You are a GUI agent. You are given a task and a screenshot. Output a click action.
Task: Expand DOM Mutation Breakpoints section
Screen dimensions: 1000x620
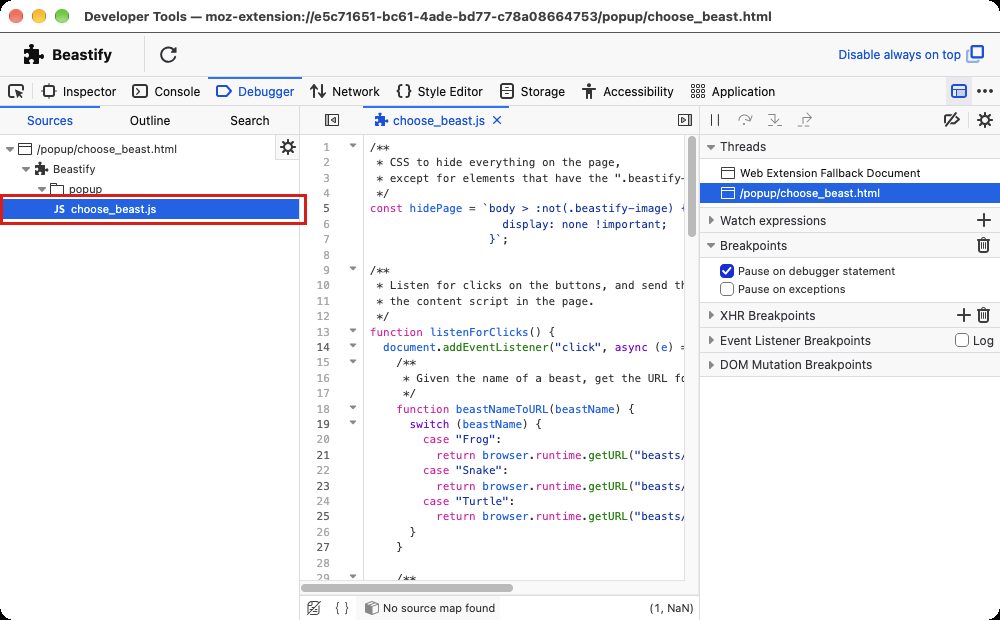pos(711,365)
